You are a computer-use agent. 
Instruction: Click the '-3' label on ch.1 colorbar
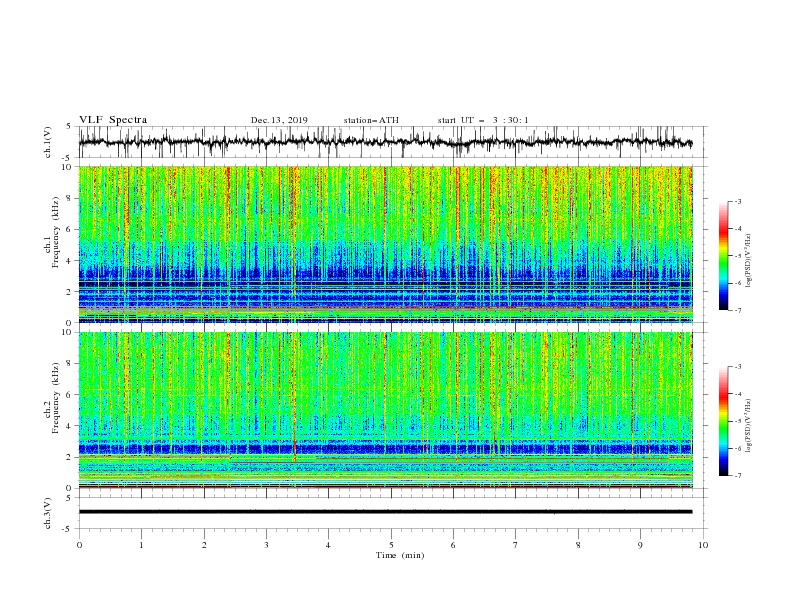tap(737, 201)
